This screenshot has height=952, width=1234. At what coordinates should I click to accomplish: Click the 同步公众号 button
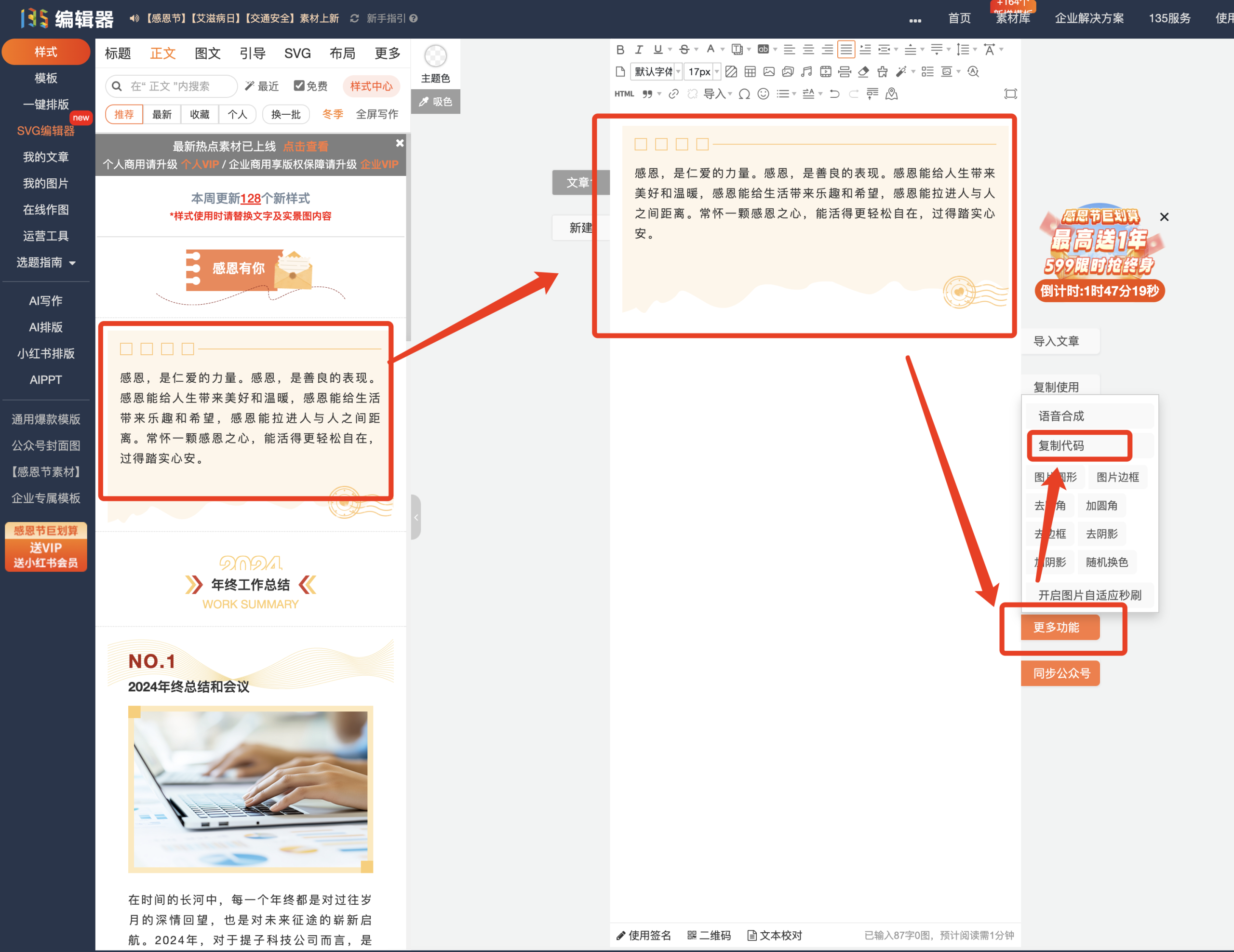pyautogui.click(x=1060, y=673)
